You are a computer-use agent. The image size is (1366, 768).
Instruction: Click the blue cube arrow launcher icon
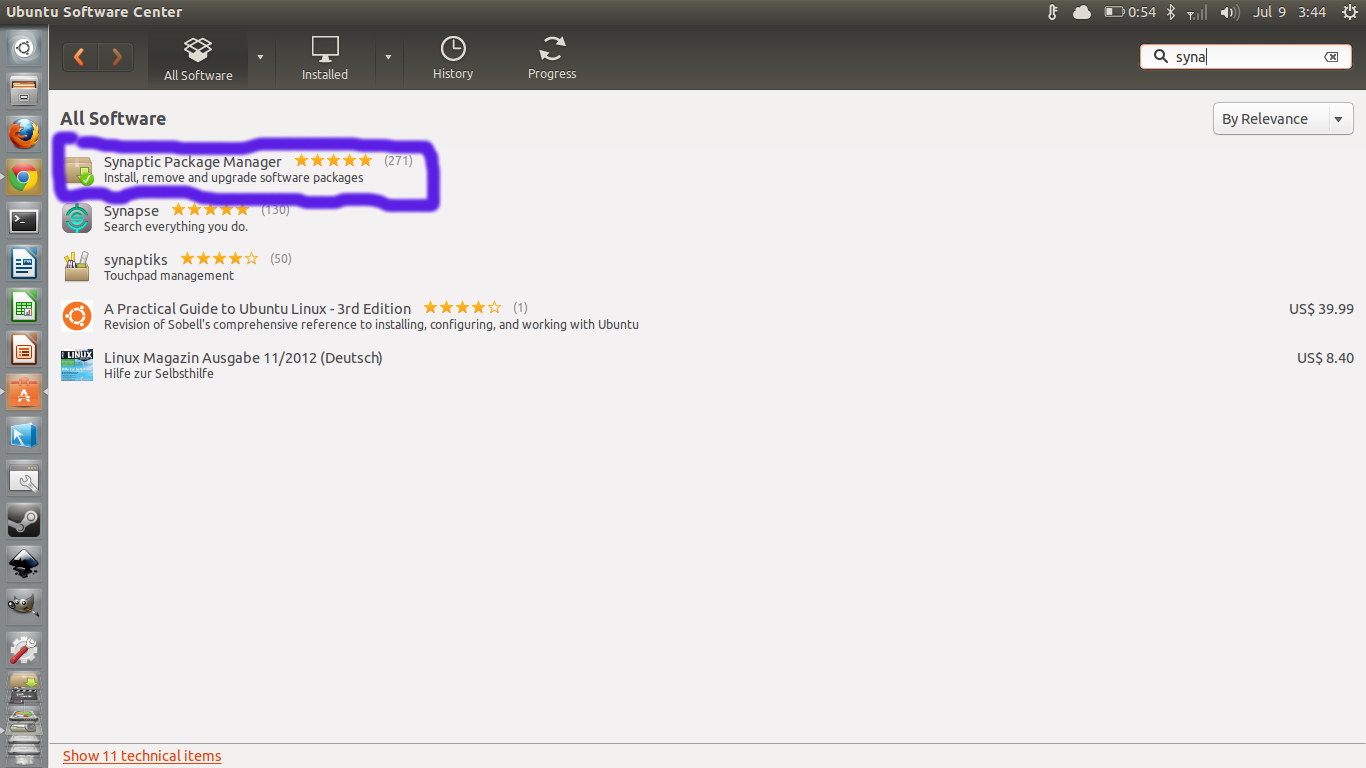24,436
